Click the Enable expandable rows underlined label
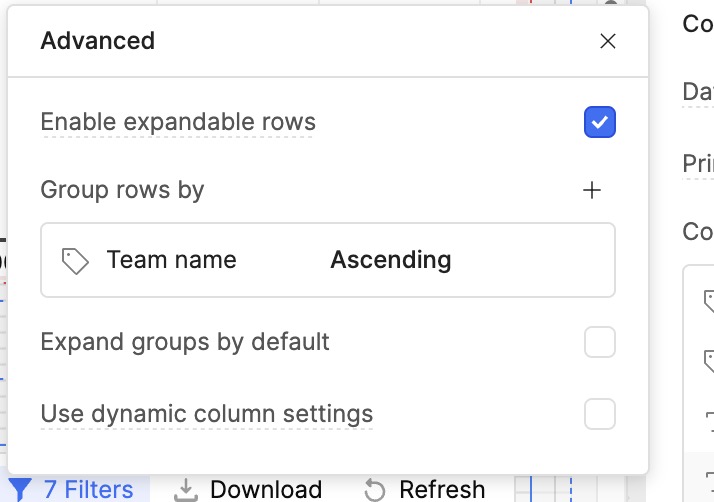The image size is (714, 502). point(178,123)
